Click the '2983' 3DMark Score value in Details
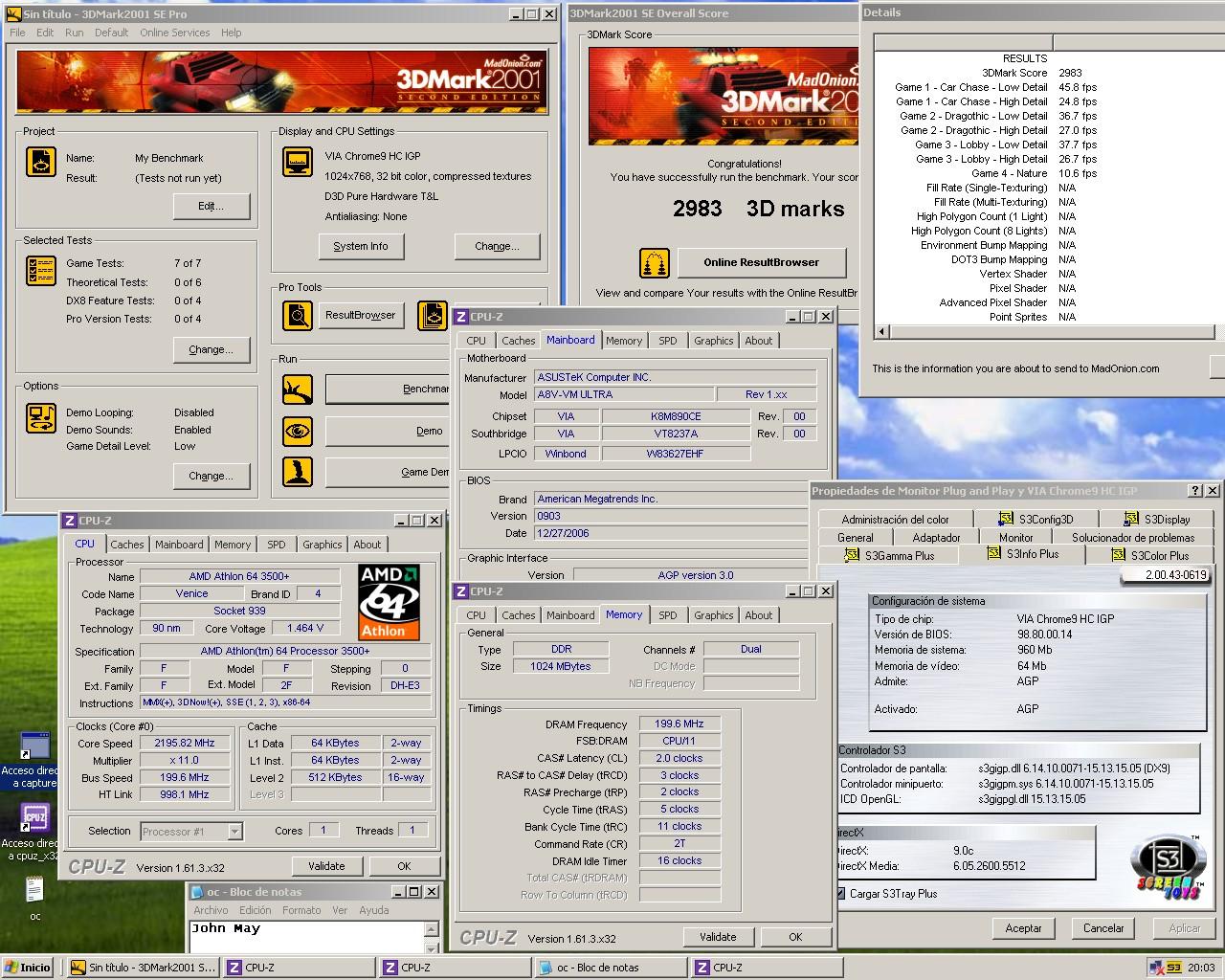 1070,73
